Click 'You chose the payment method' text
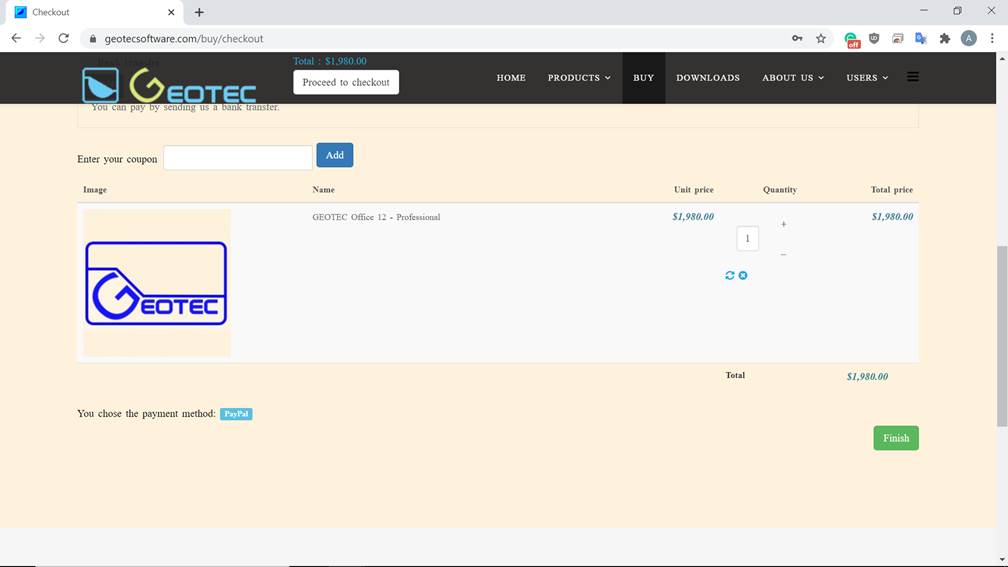Viewport: 1008px width, 567px height. point(147,413)
